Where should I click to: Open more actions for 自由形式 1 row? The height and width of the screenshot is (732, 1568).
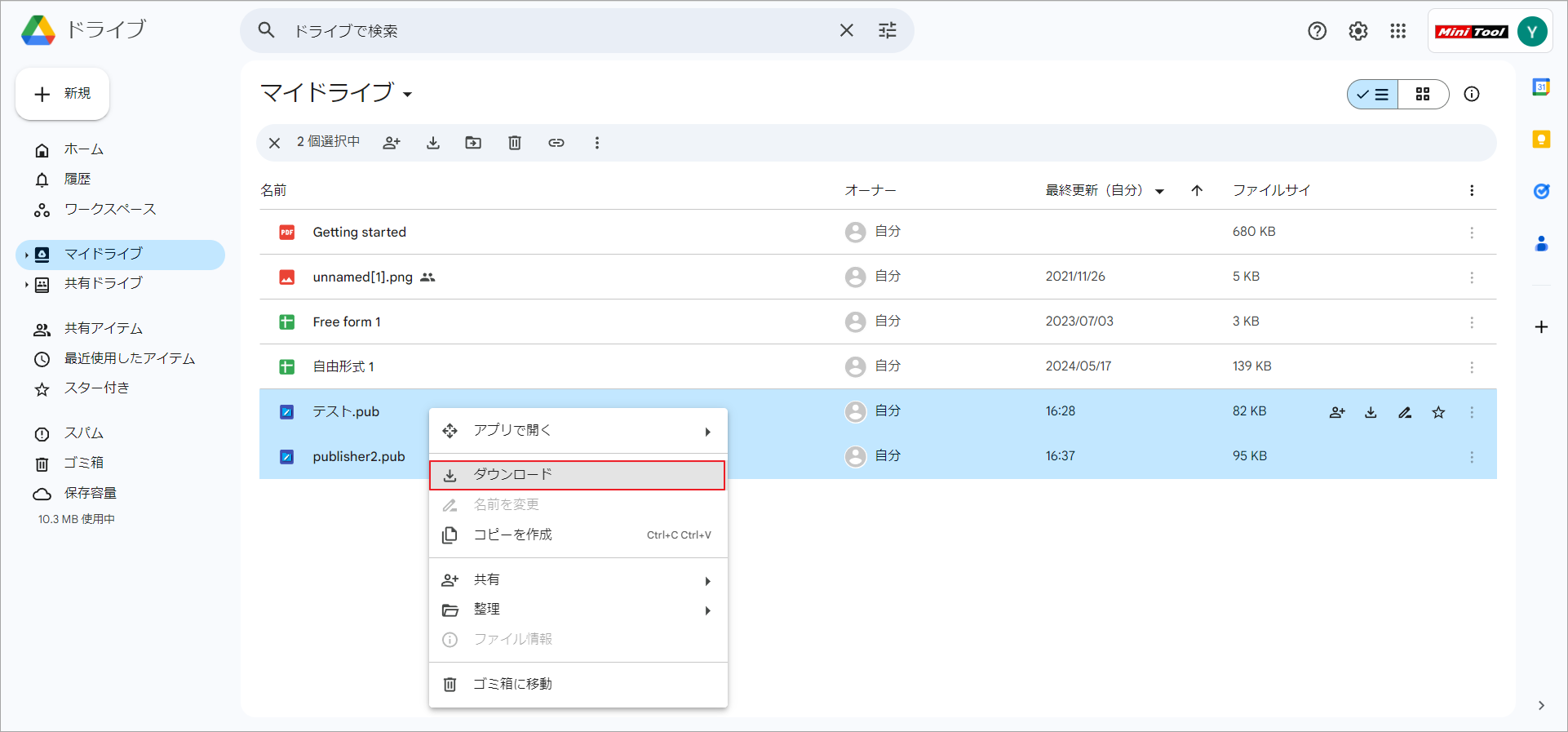pyautogui.click(x=1472, y=367)
